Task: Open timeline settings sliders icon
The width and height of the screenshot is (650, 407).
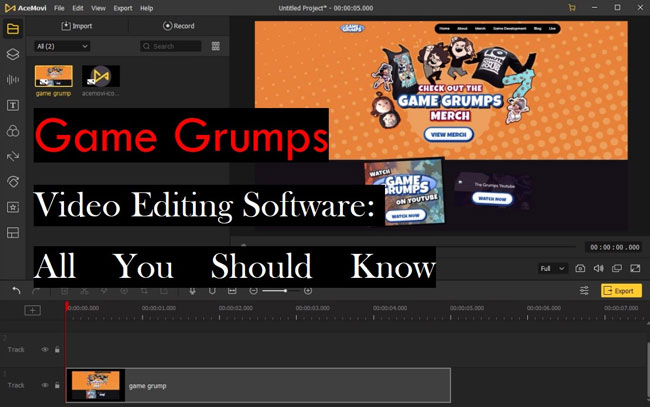Action: pyautogui.click(x=584, y=291)
